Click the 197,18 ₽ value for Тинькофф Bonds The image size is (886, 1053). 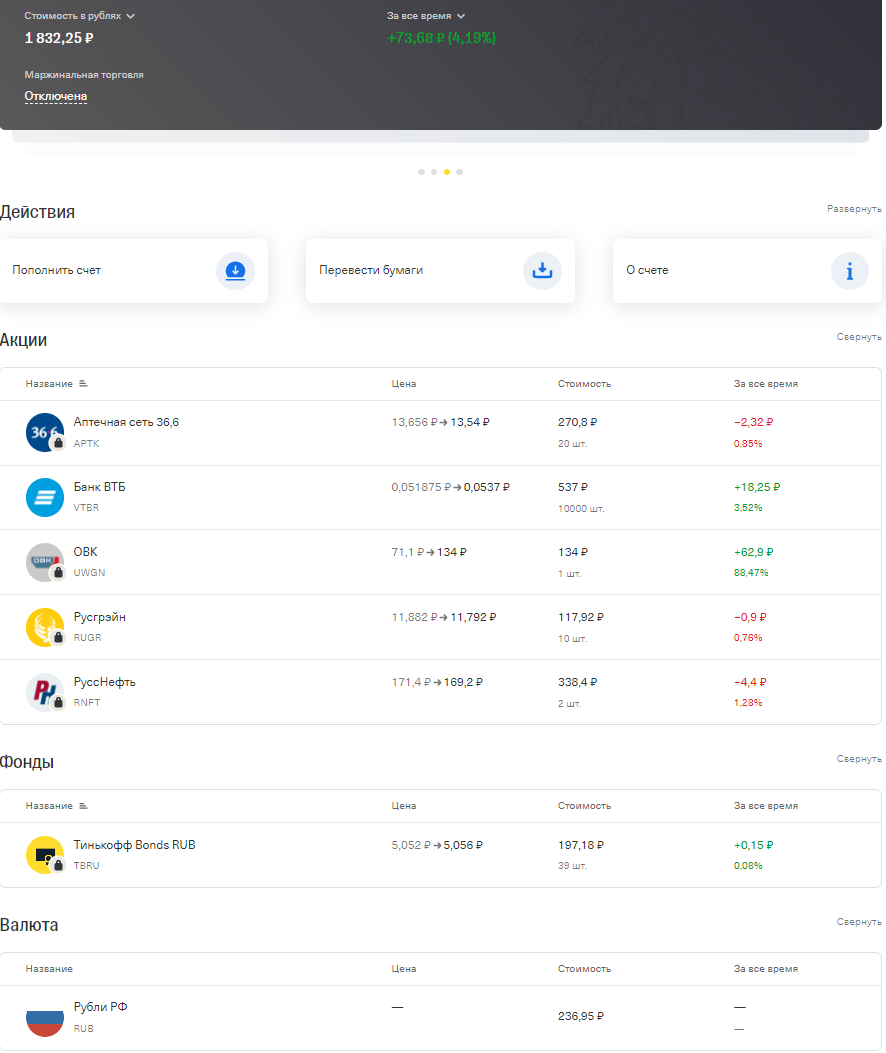coord(580,845)
